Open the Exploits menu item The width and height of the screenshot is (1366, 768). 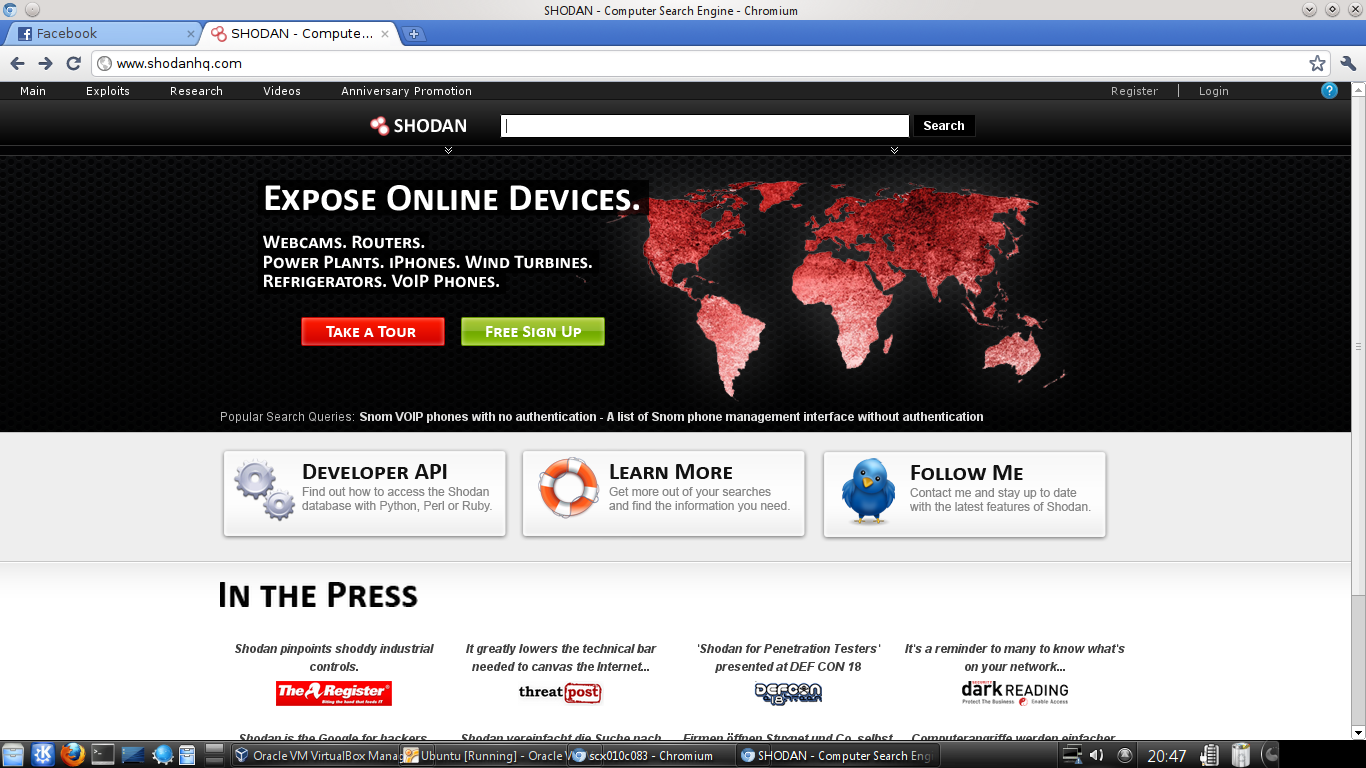[x=108, y=91]
